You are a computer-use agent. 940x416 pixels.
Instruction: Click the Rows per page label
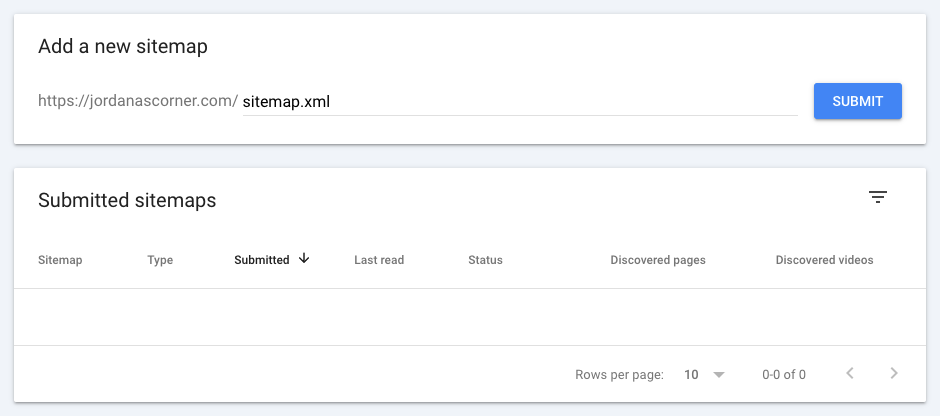tap(619, 375)
